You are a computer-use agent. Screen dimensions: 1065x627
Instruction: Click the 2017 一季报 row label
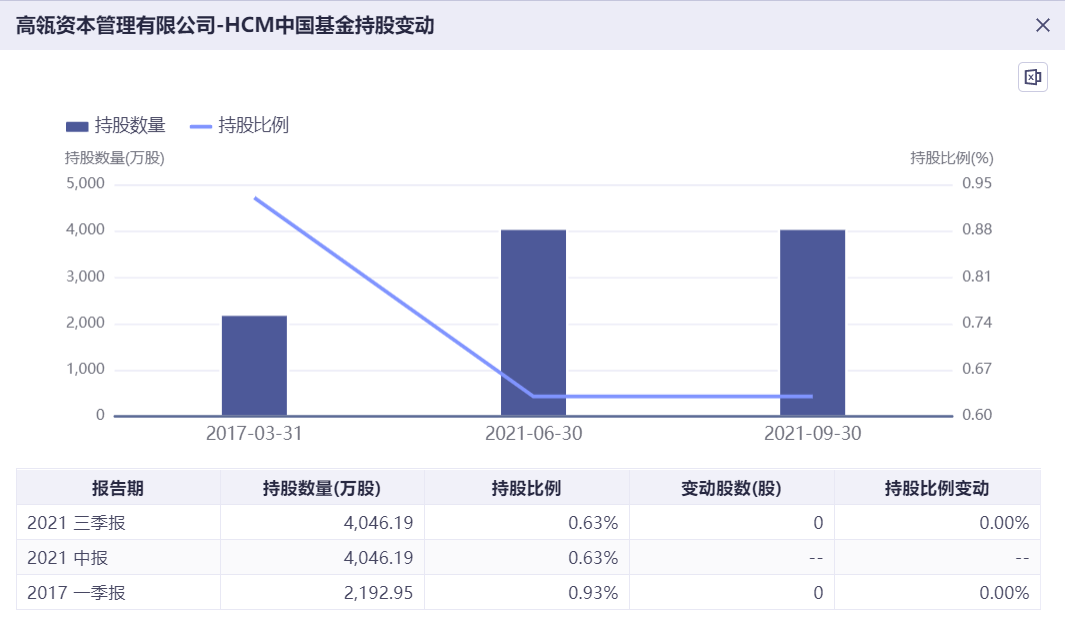click(x=76, y=593)
